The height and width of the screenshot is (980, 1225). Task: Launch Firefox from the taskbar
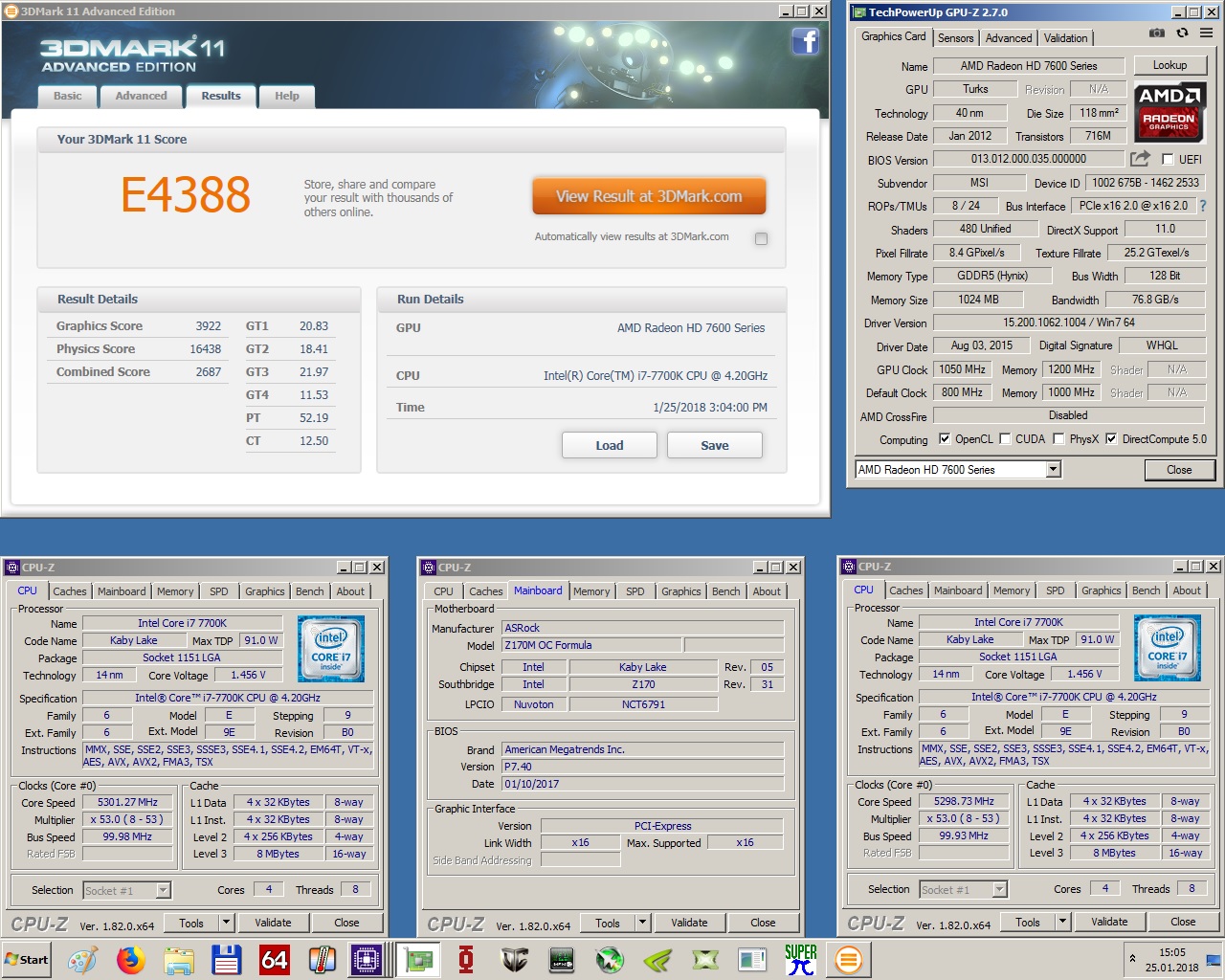pos(131,960)
